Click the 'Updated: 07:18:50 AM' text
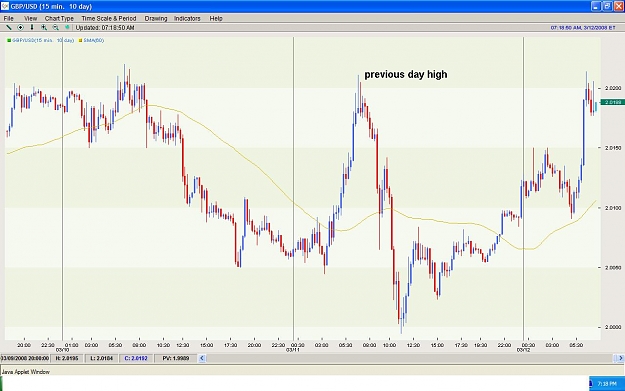The width and height of the screenshot is (625, 391). coord(105,28)
